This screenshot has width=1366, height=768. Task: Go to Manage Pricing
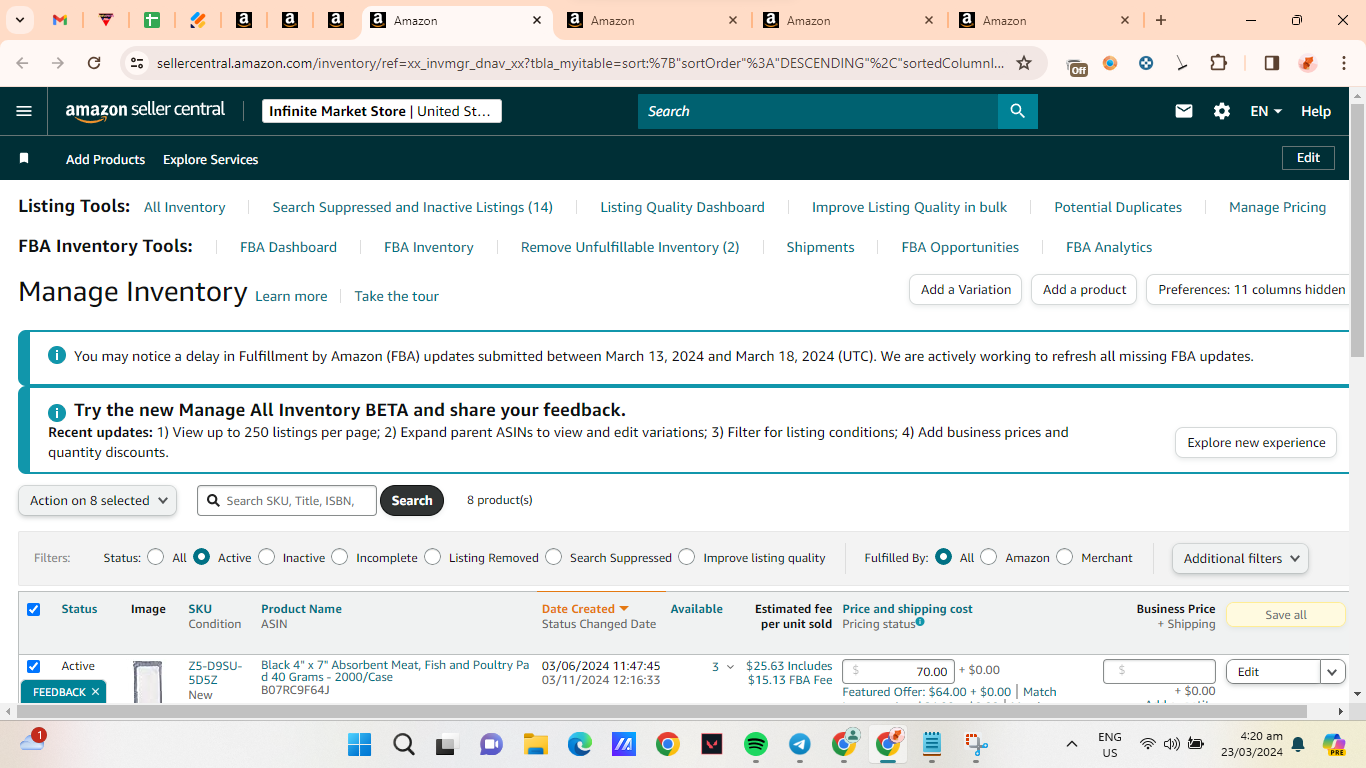click(x=1277, y=207)
